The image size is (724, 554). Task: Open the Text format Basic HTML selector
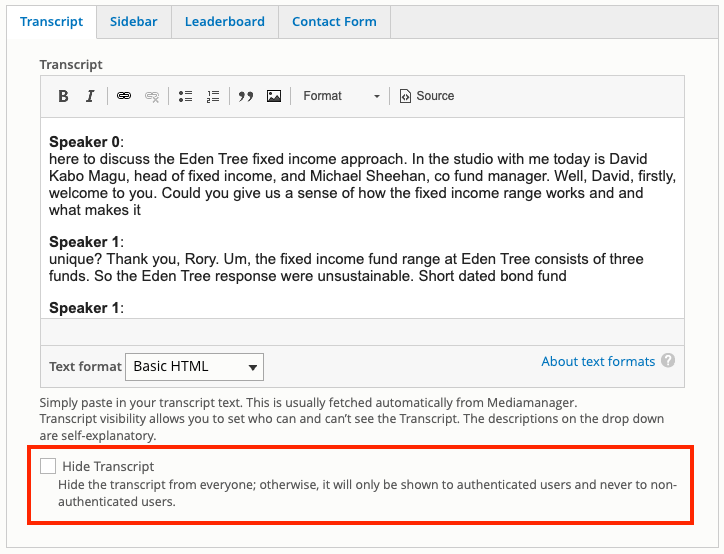[x=194, y=367]
